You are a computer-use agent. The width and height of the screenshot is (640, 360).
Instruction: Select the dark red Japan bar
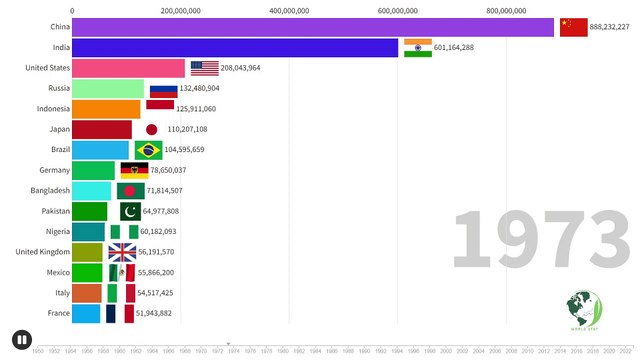[x=102, y=129]
